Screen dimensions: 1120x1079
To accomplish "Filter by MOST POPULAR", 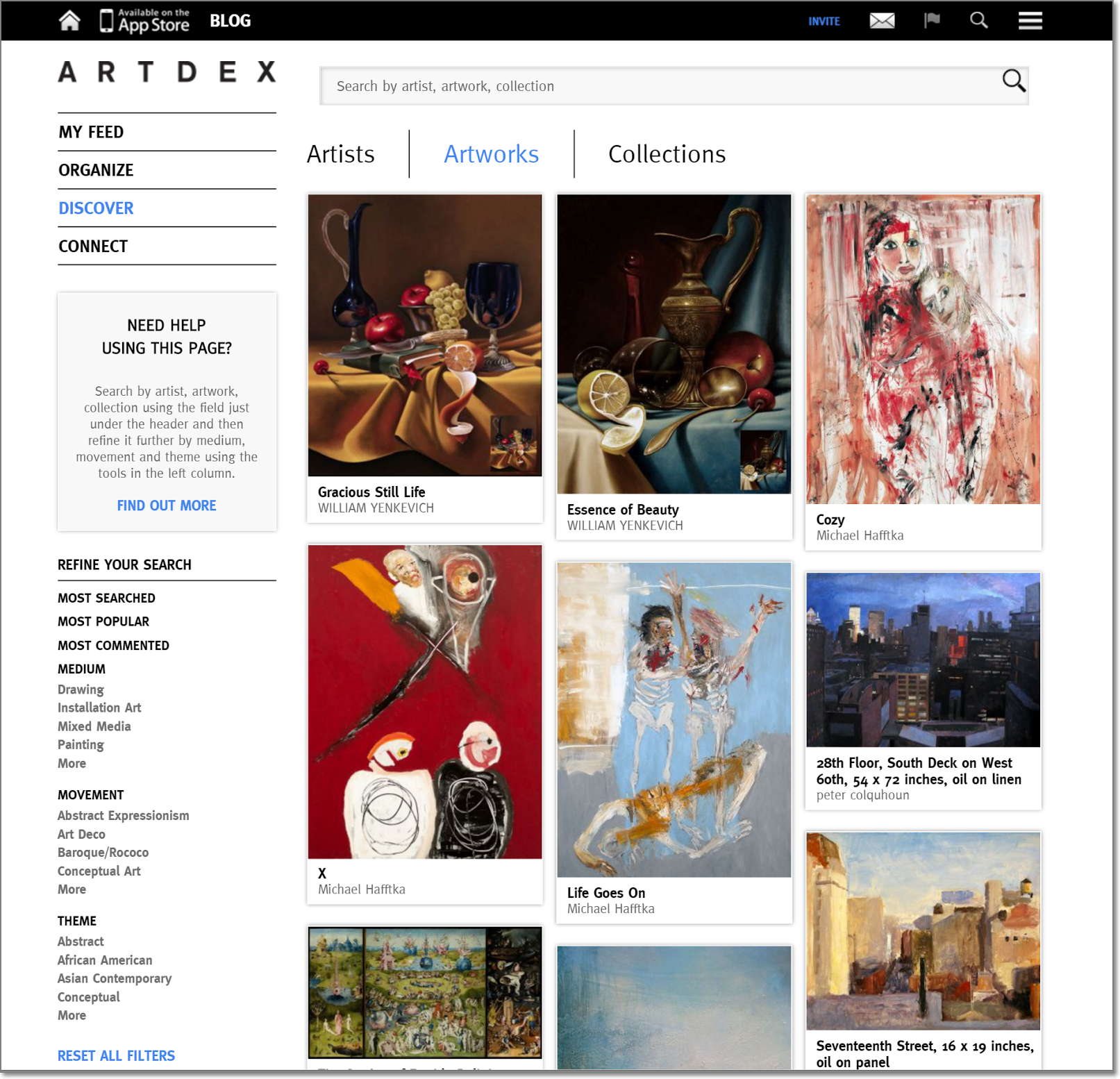I will pos(103,621).
